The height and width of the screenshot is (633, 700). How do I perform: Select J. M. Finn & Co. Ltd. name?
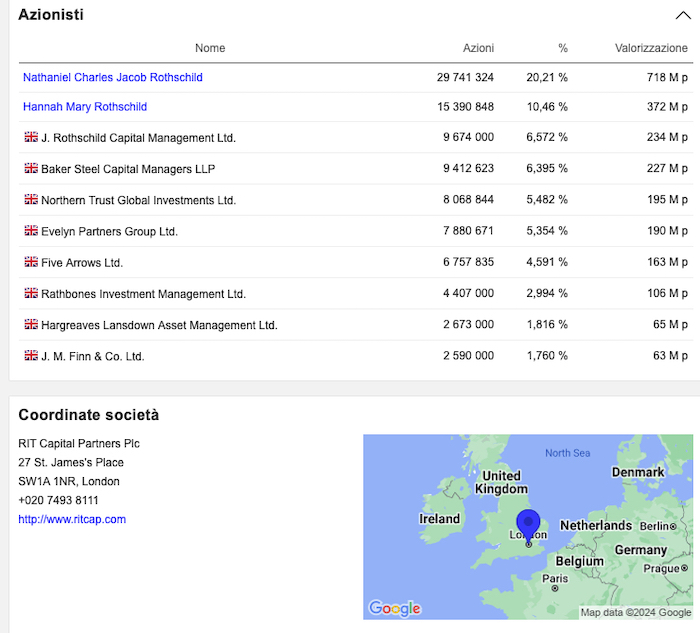(93, 357)
